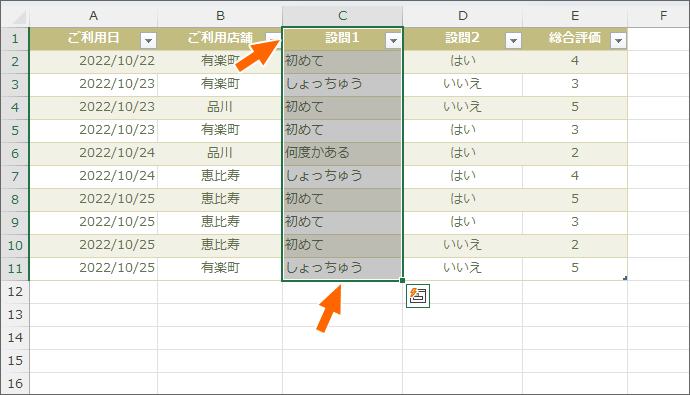
Task: Click はい in row 2
Action: 462,62
